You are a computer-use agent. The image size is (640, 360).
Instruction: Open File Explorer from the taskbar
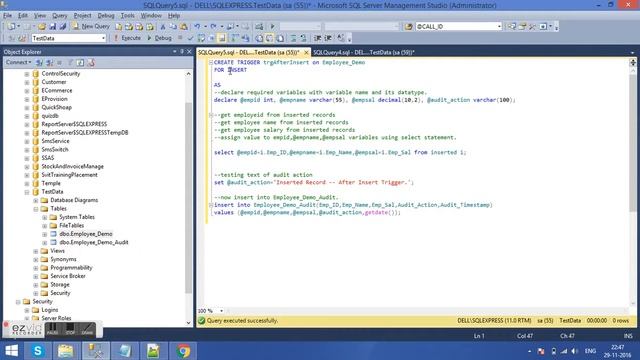pyautogui.click(x=66, y=351)
